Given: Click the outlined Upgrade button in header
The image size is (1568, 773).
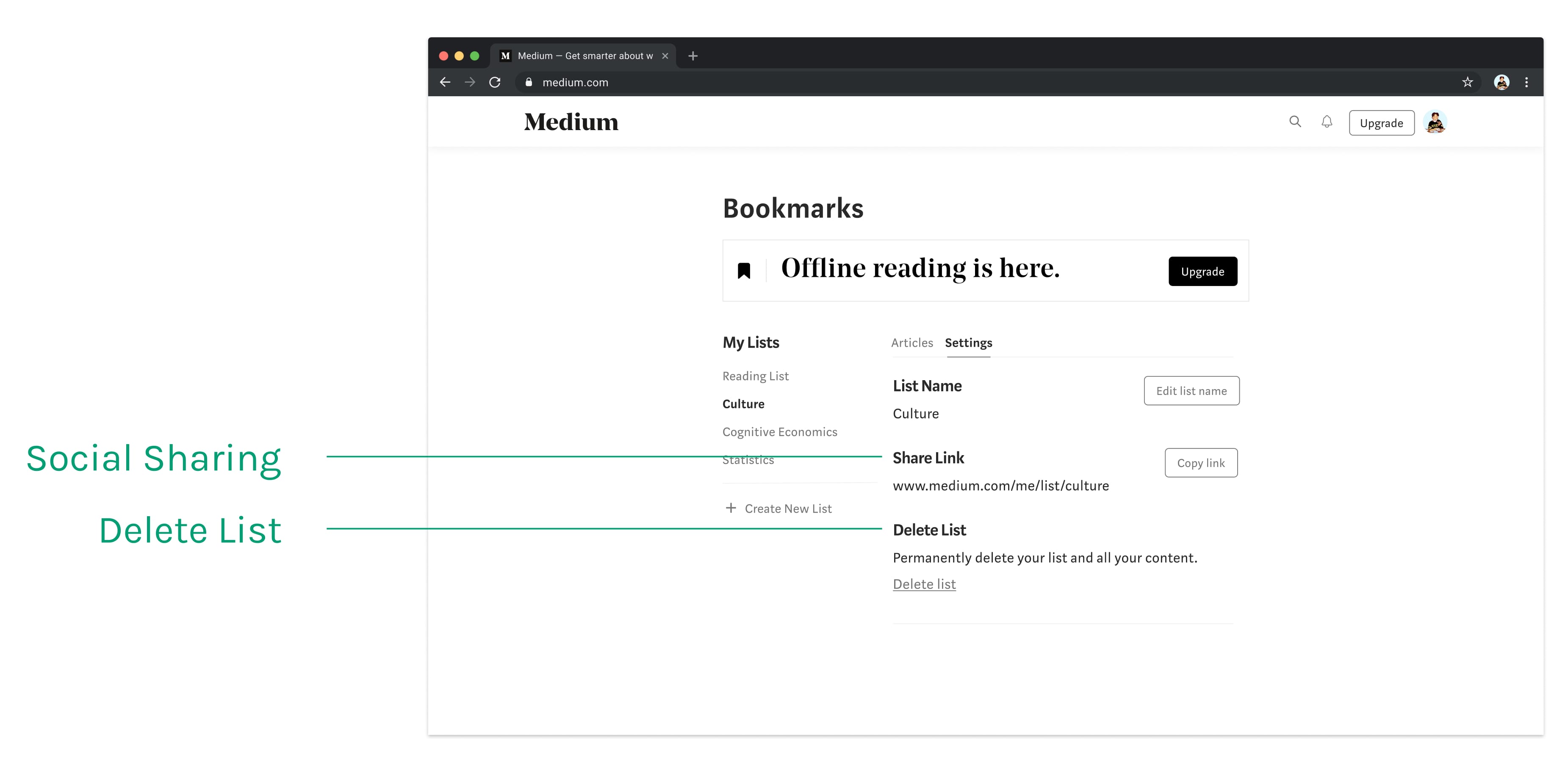Looking at the screenshot, I should (x=1381, y=123).
